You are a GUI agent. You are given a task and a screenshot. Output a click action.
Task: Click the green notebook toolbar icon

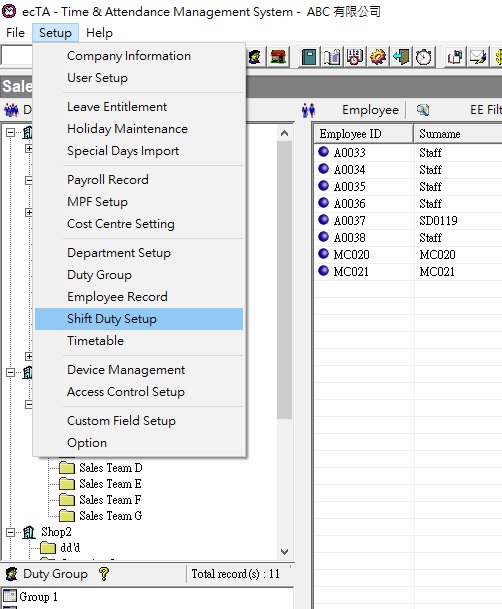click(309, 57)
